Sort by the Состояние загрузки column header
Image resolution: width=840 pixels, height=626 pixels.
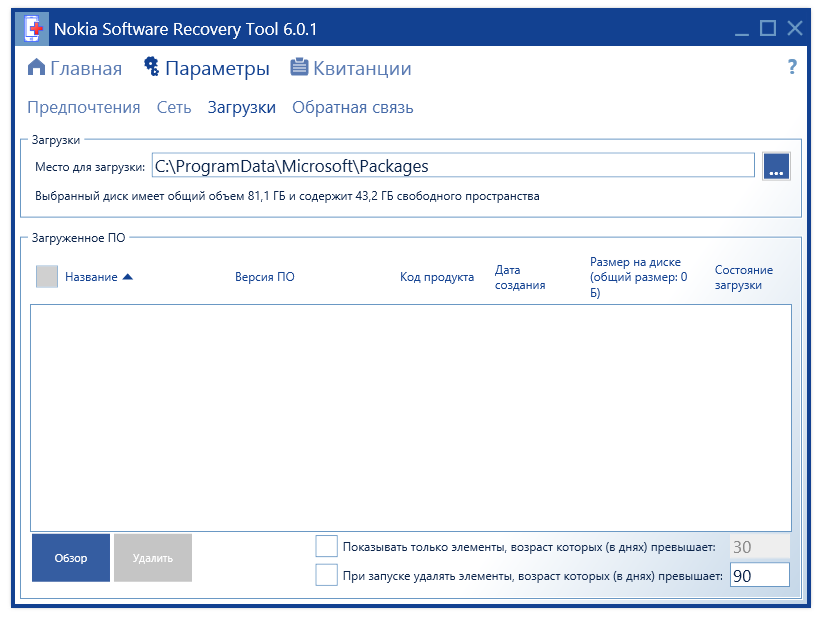coord(744,277)
